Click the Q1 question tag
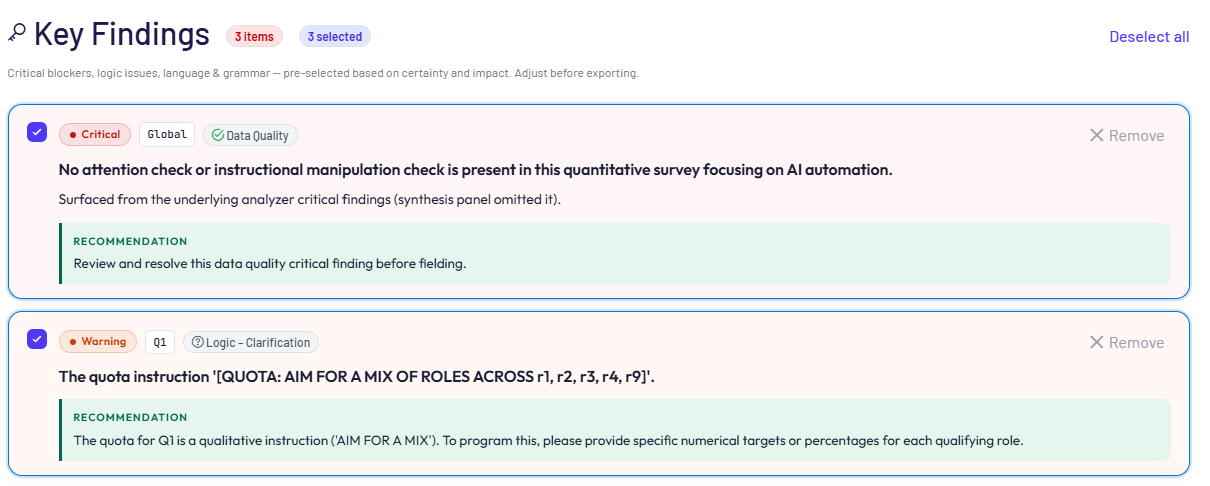This screenshot has height=486, width=1210. click(160, 342)
